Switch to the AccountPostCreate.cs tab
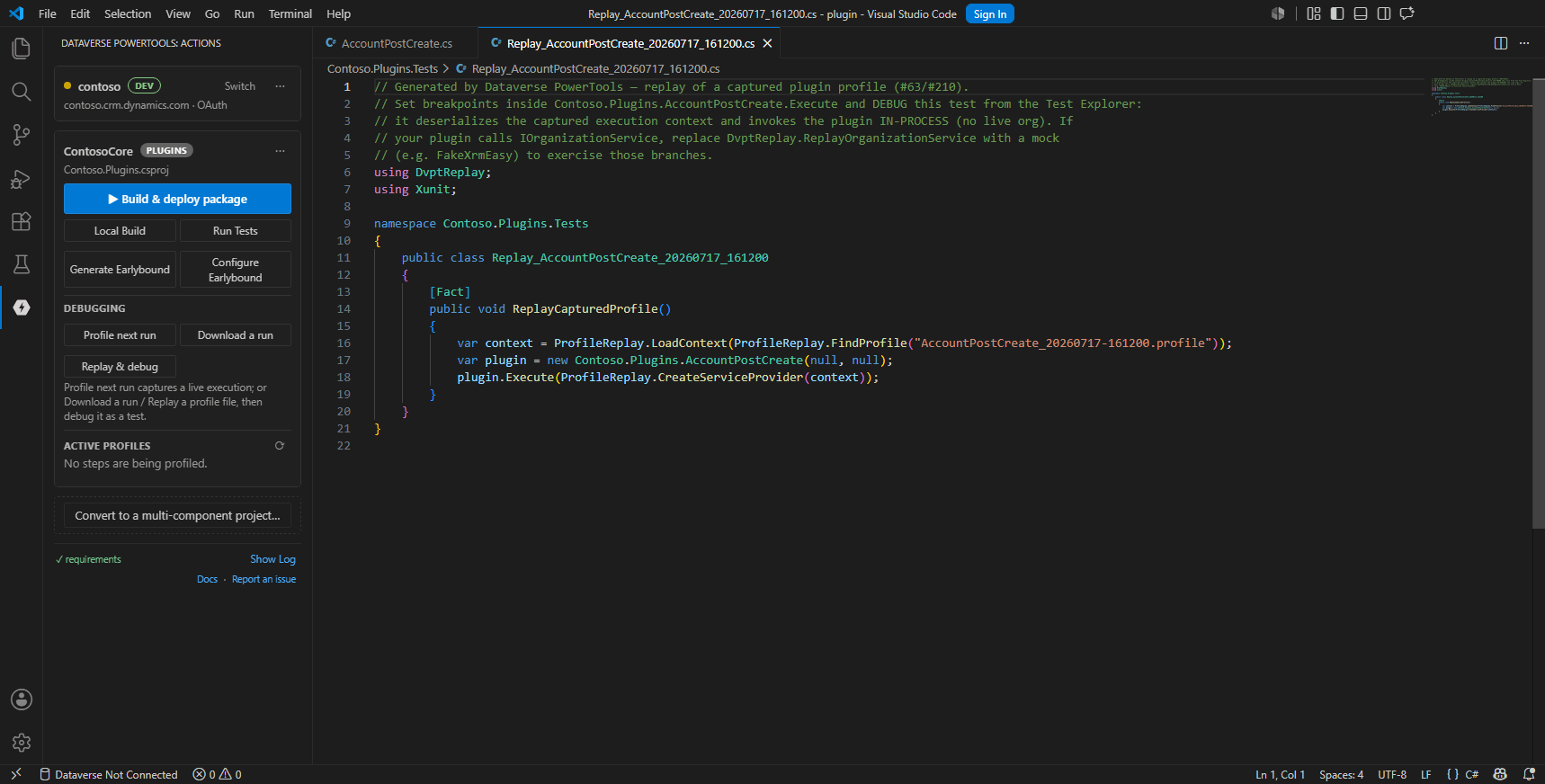The image size is (1545, 784). (395, 43)
